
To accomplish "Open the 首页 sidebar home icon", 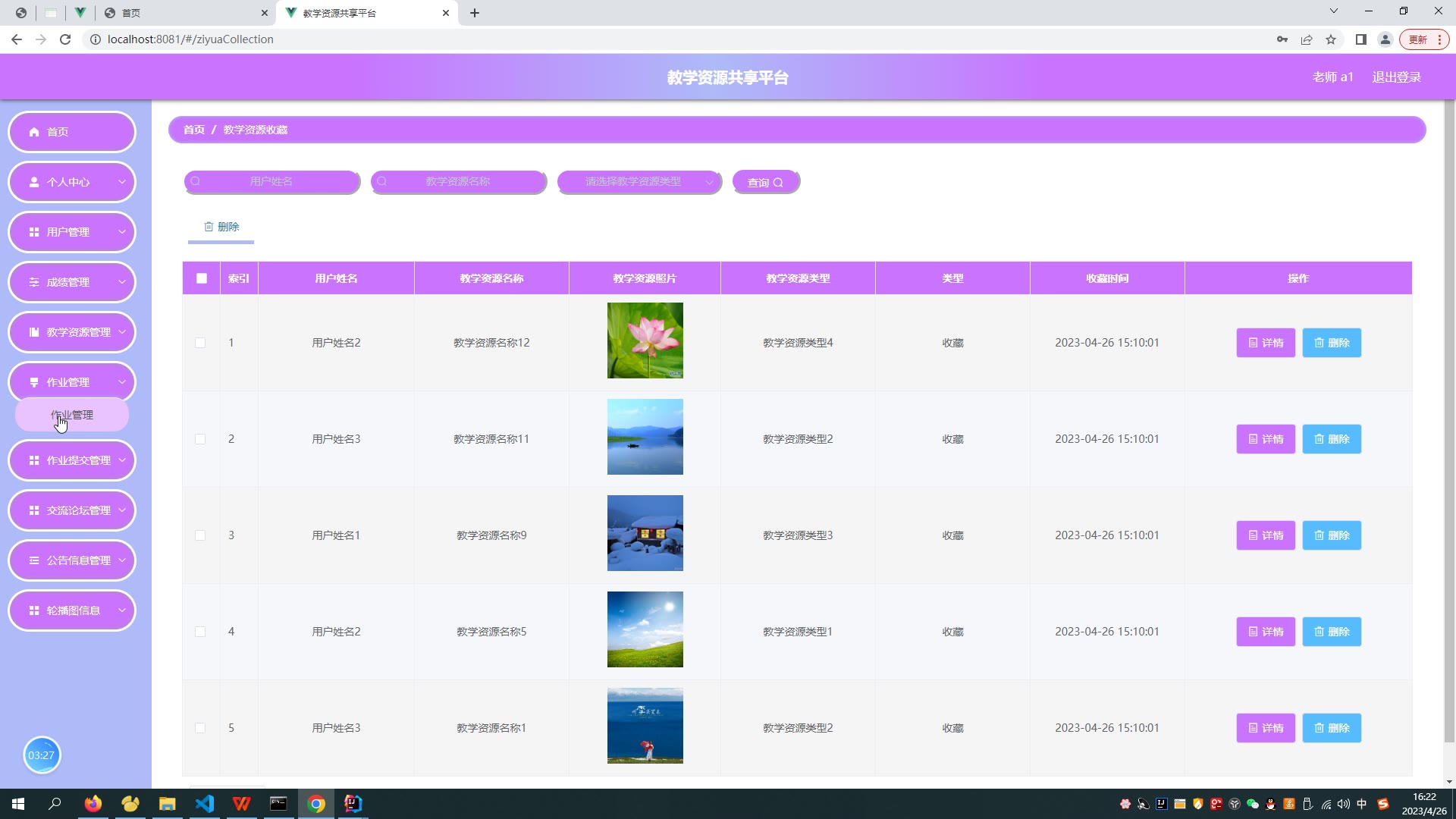I will coord(34,132).
